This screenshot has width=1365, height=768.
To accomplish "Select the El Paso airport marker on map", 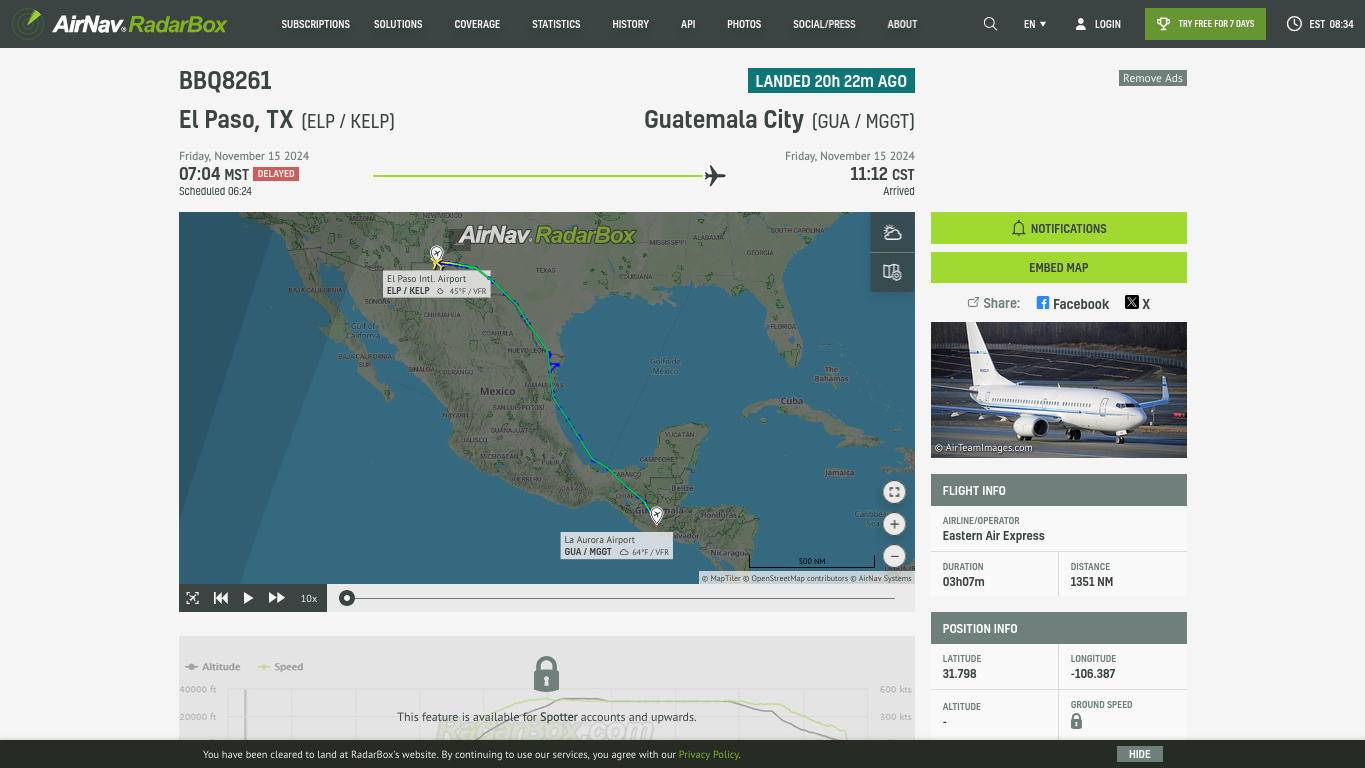I will 436,255.
